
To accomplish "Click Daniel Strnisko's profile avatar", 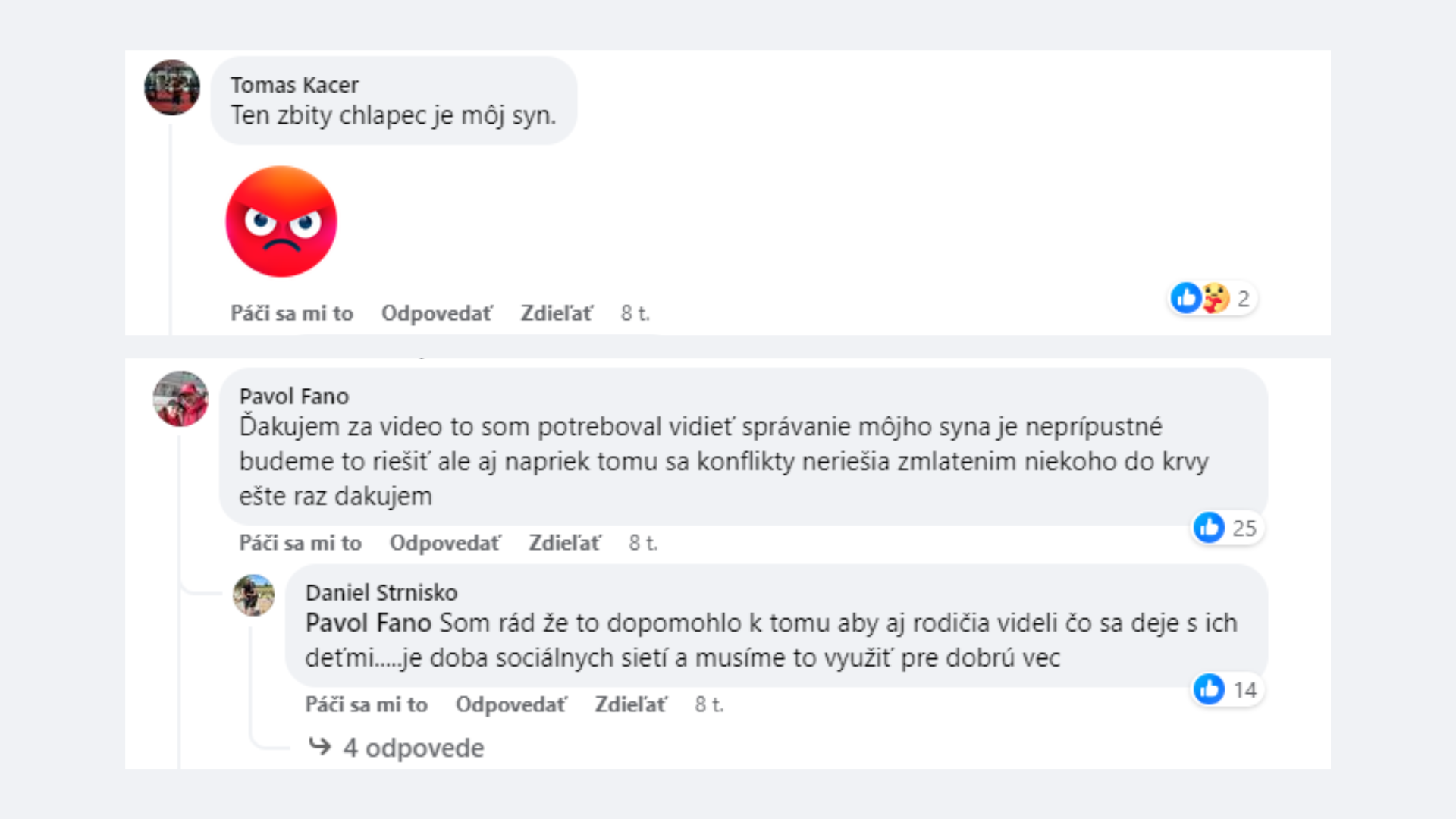I will pyautogui.click(x=253, y=595).
